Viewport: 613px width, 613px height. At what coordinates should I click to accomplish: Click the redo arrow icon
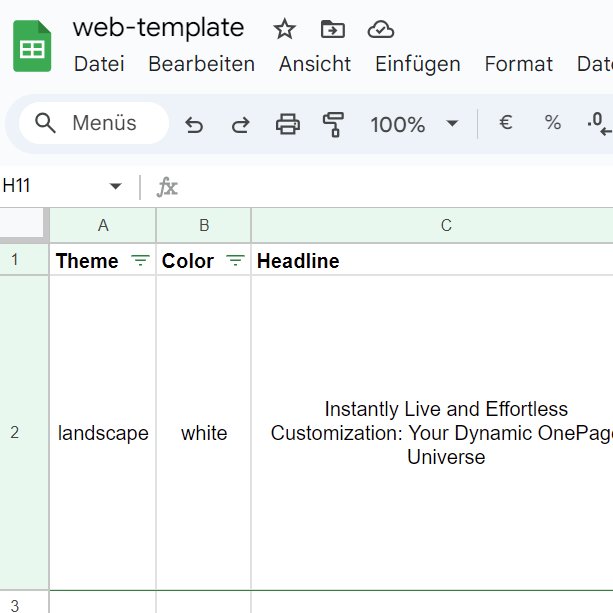pos(240,125)
